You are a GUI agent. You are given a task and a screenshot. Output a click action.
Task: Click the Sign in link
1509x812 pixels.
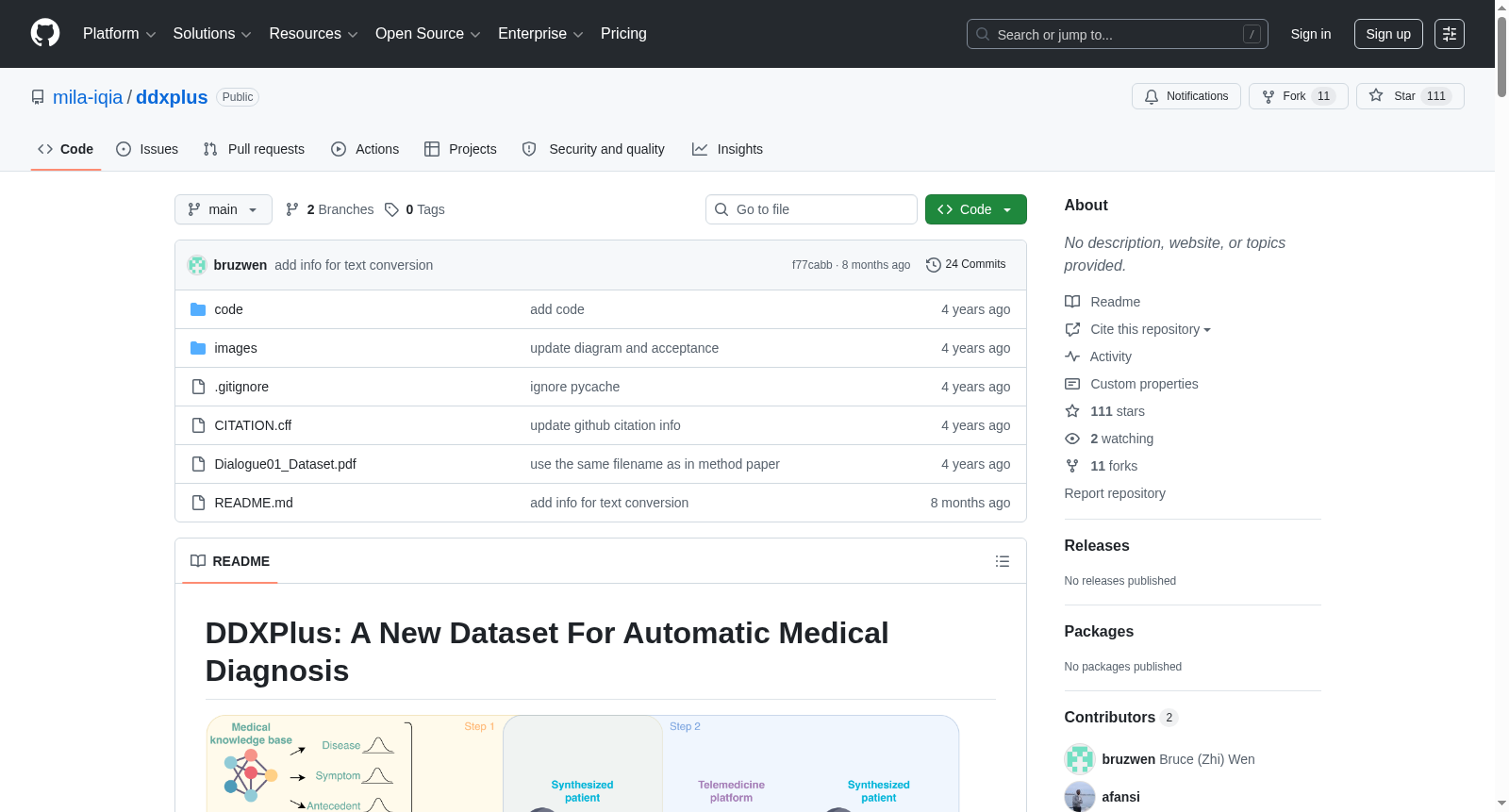coord(1311,34)
